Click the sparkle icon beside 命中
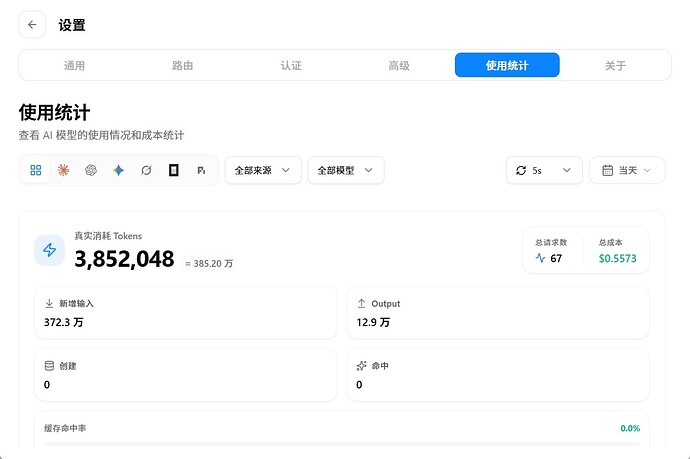 [361, 366]
